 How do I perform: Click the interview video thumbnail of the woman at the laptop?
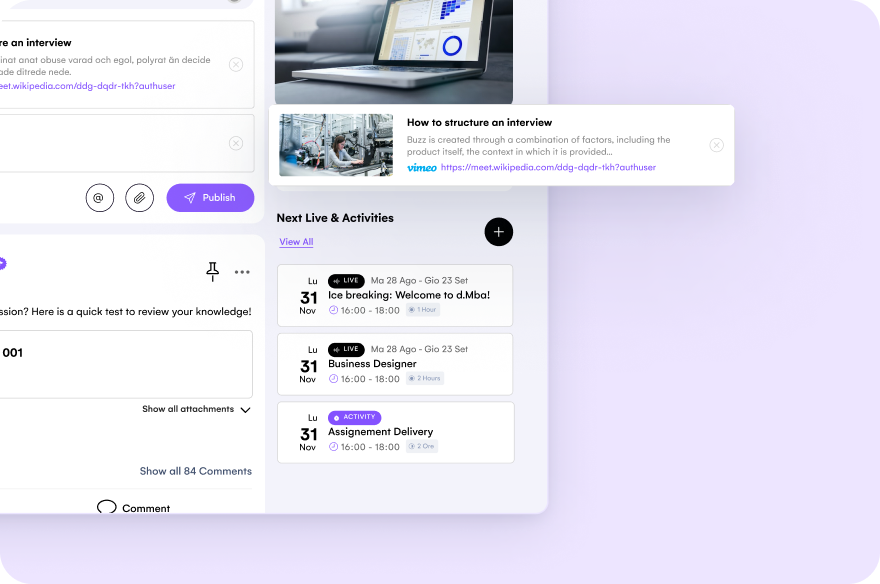point(336,145)
